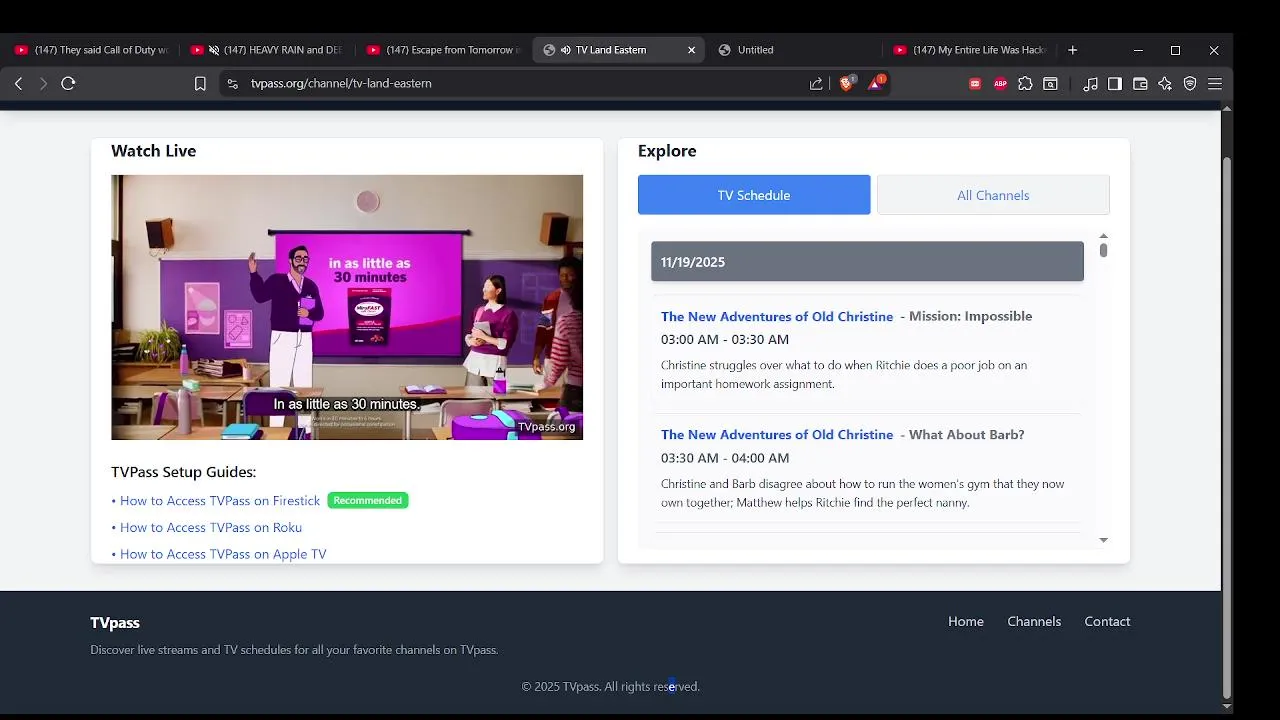Select the Untitled tab
The height and width of the screenshot is (720, 1280).
(795, 50)
